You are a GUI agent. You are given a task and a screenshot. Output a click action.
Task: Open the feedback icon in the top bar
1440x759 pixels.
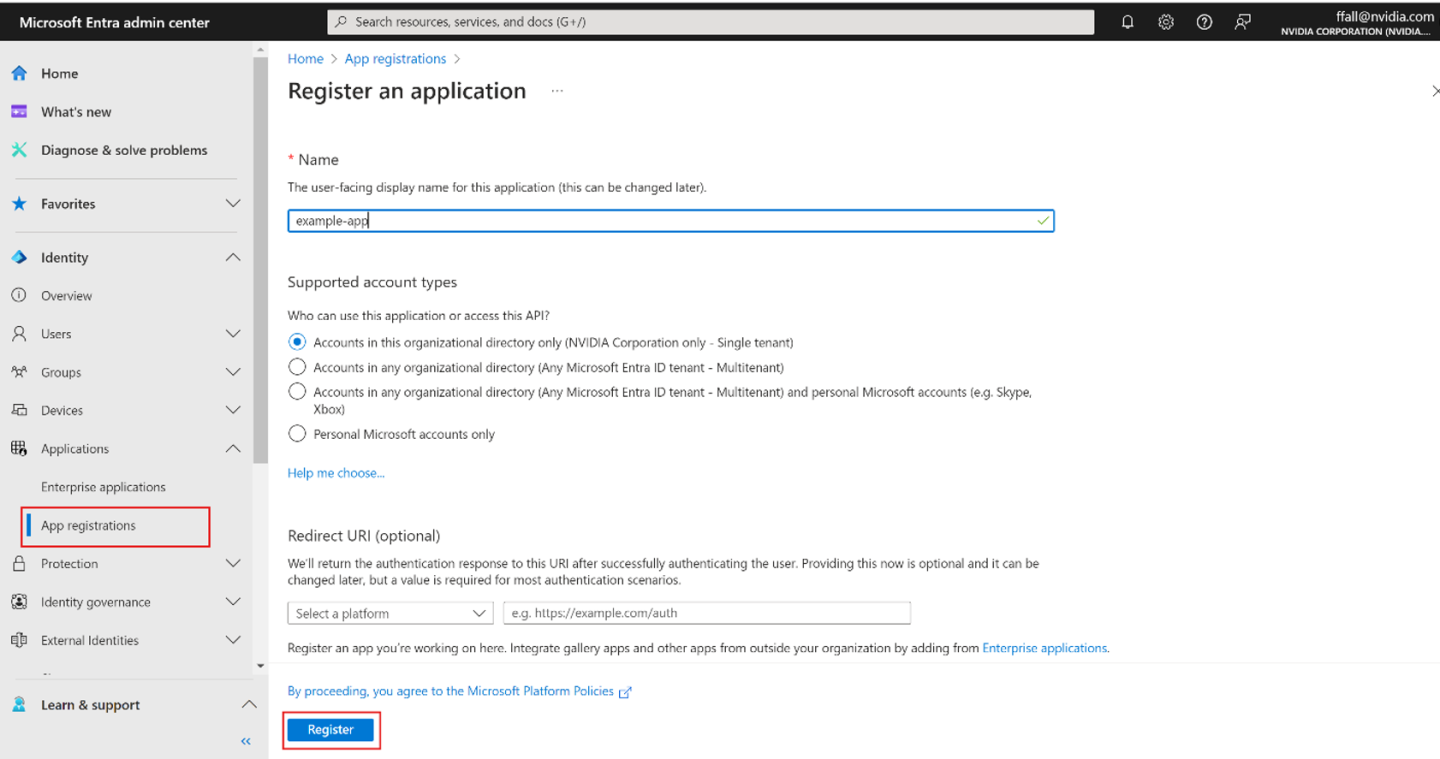pyautogui.click(x=1242, y=22)
